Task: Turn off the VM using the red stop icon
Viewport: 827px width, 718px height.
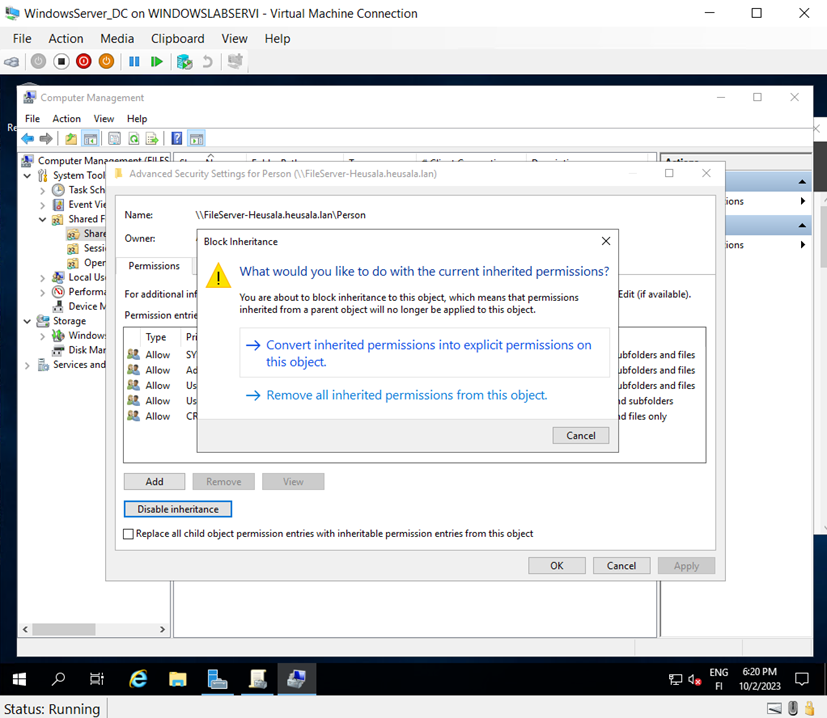Action: [x=83, y=62]
